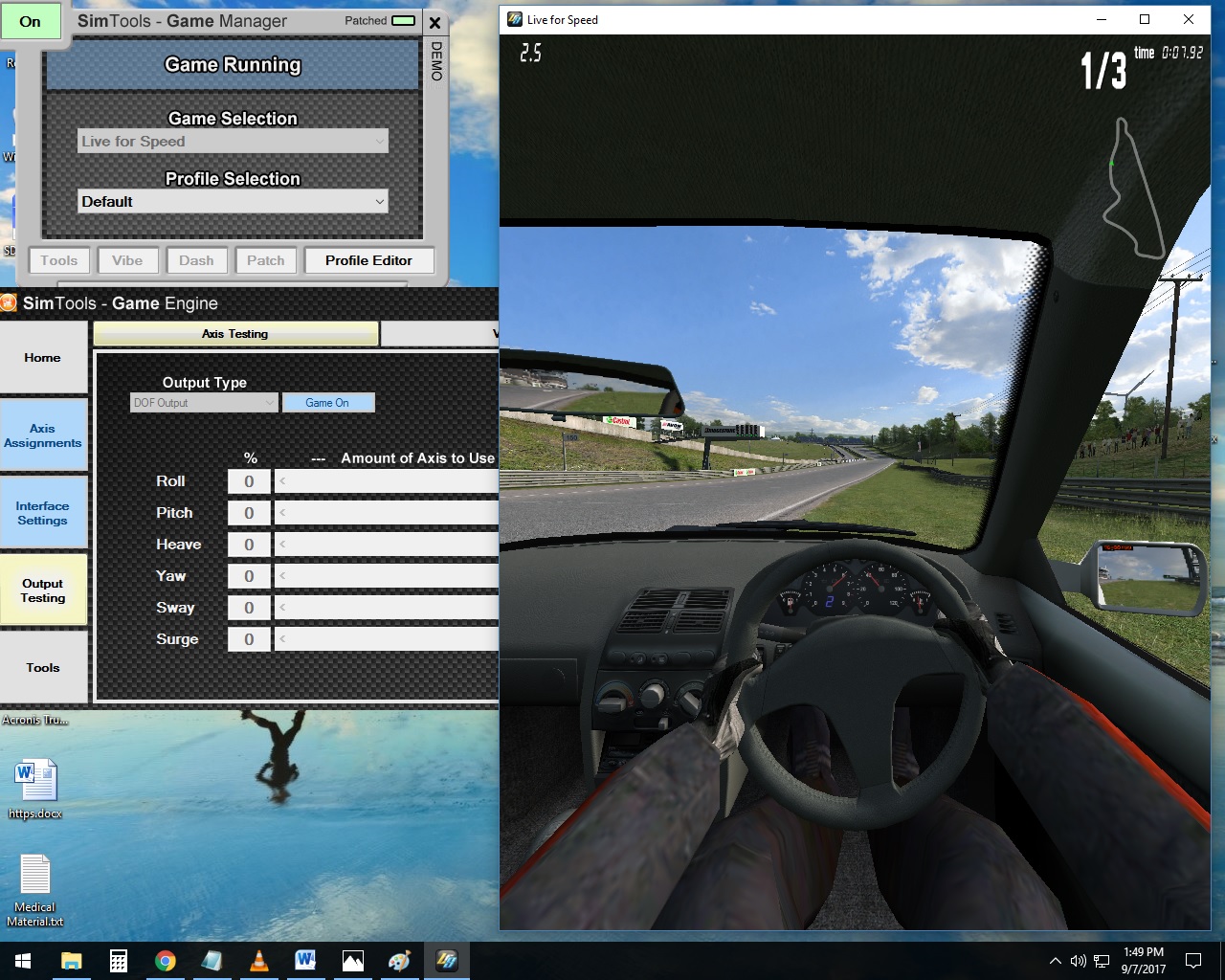The image size is (1225, 980).
Task: Open Interface Settings section
Action: 43,513
